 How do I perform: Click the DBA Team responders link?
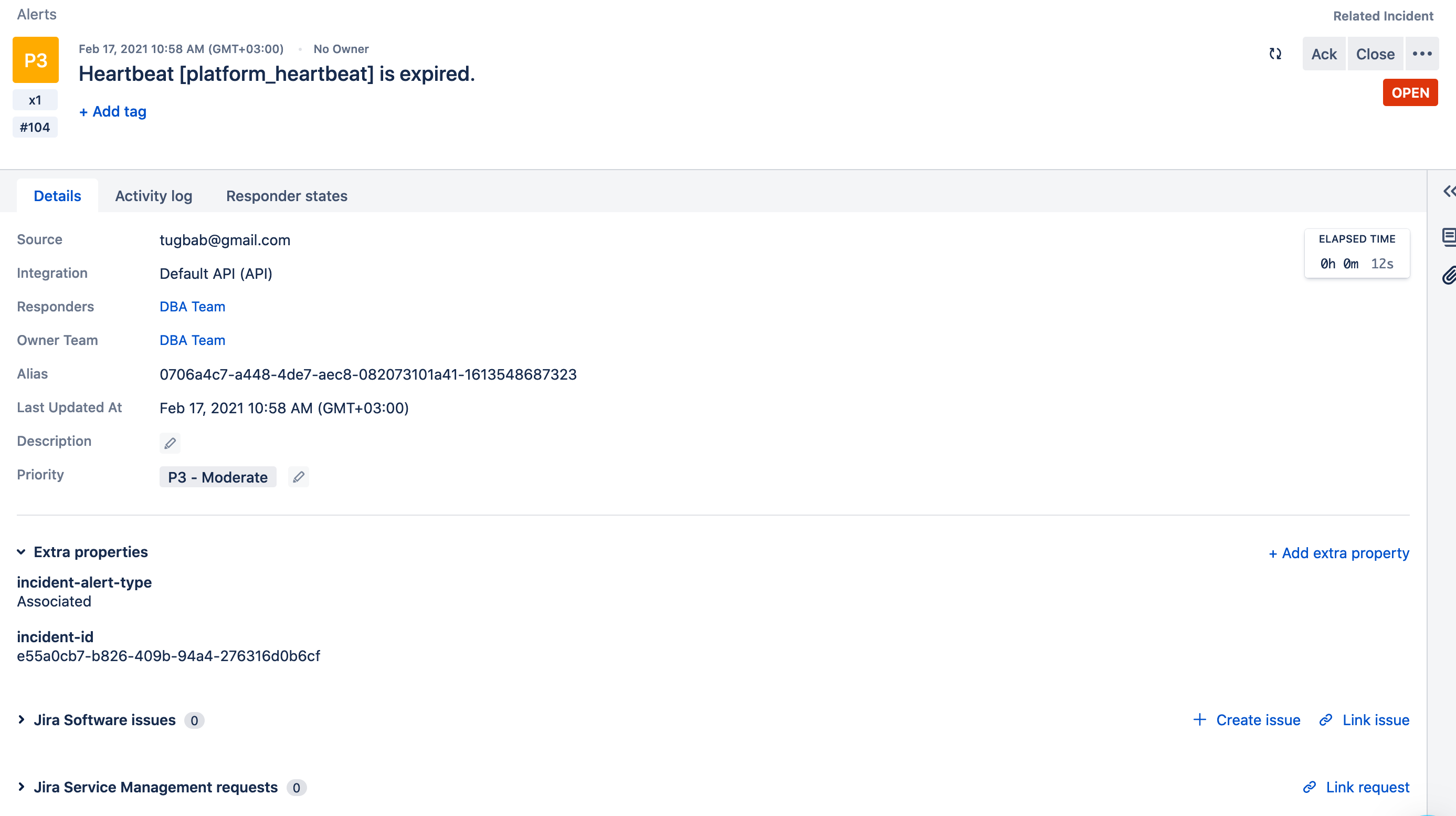point(192,306)
